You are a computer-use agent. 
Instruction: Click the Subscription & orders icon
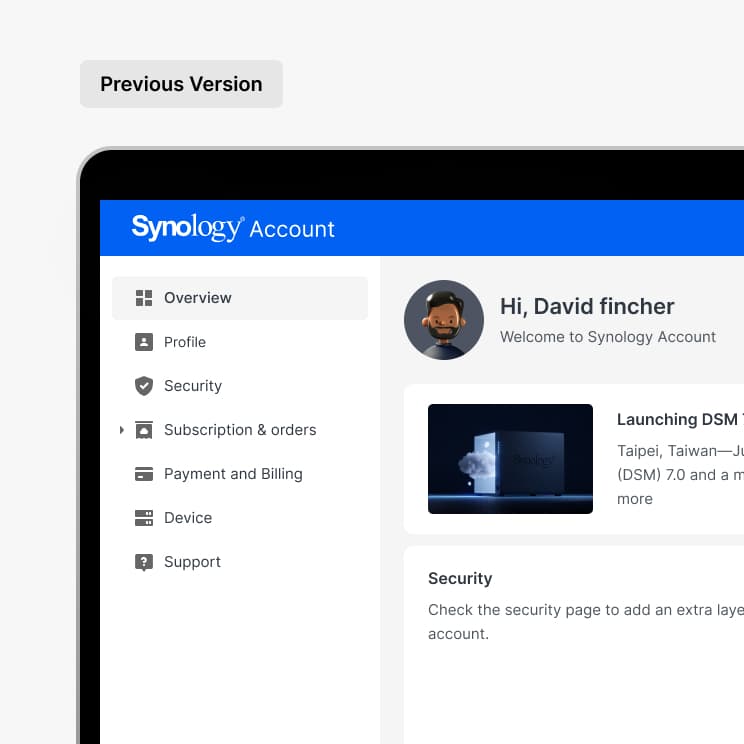point(144,430)
